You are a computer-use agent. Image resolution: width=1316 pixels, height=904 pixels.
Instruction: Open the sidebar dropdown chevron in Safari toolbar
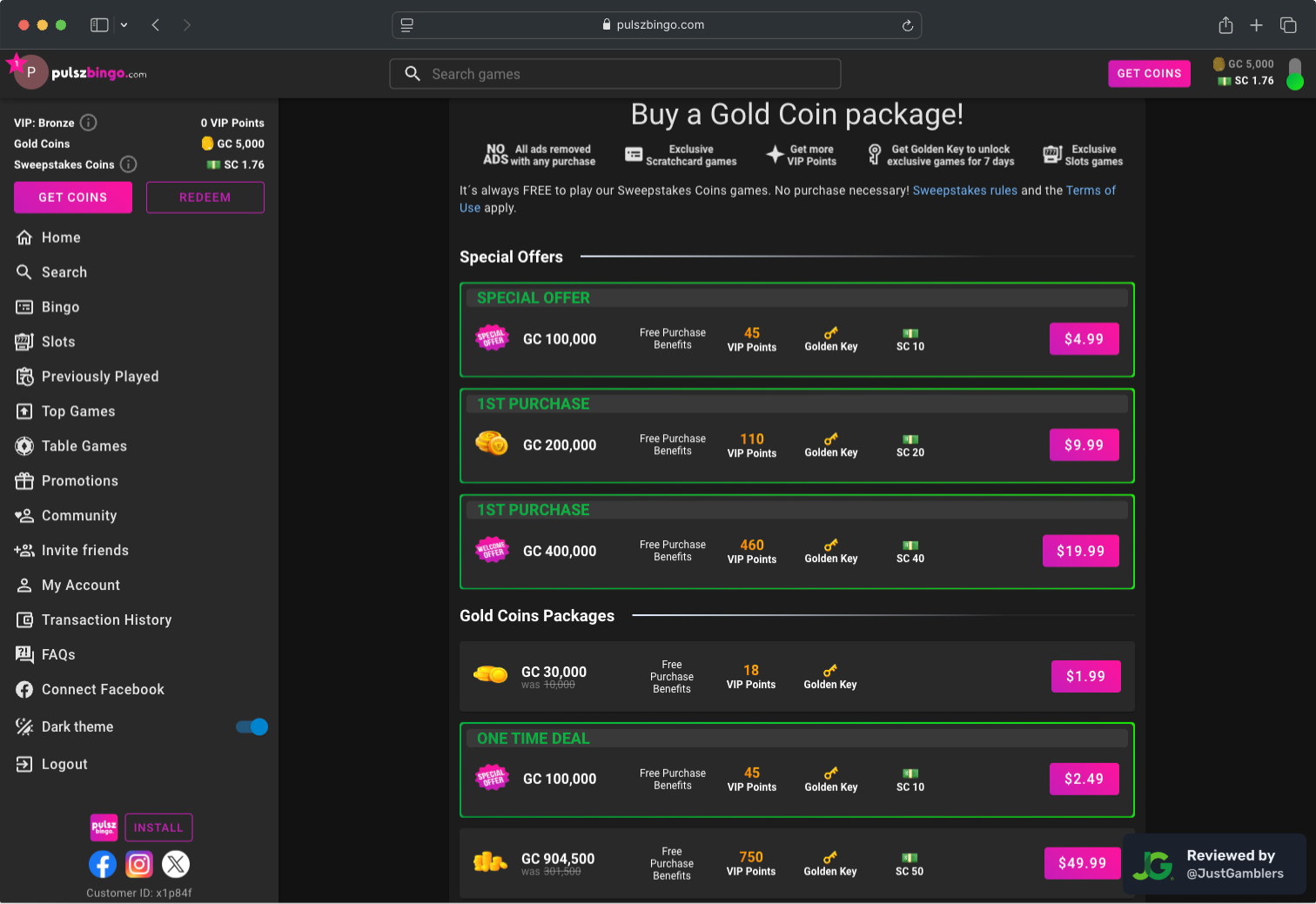point(124,25)
